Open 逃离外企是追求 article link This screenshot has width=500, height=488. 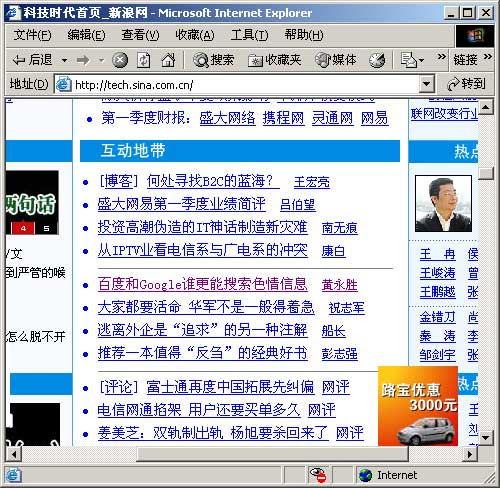point(203,330)
